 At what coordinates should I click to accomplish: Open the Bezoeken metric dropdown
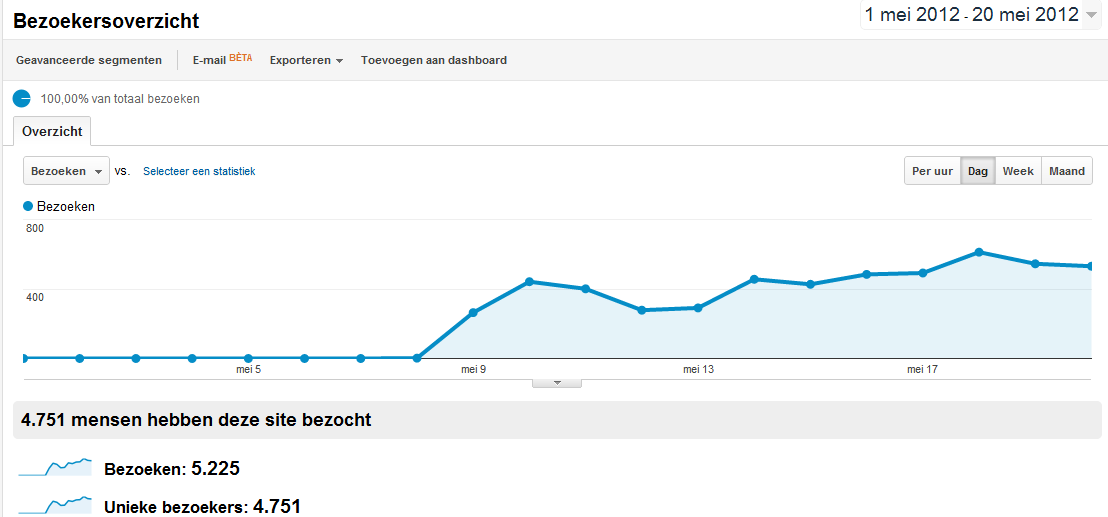click(66, 171)
